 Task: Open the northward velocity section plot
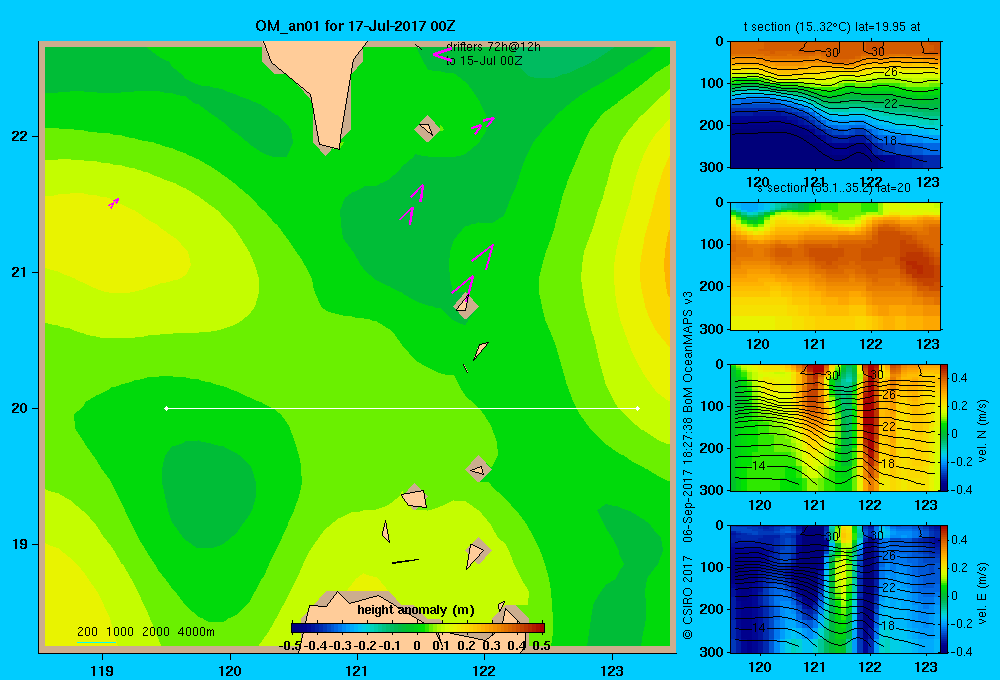pos(835,427)
